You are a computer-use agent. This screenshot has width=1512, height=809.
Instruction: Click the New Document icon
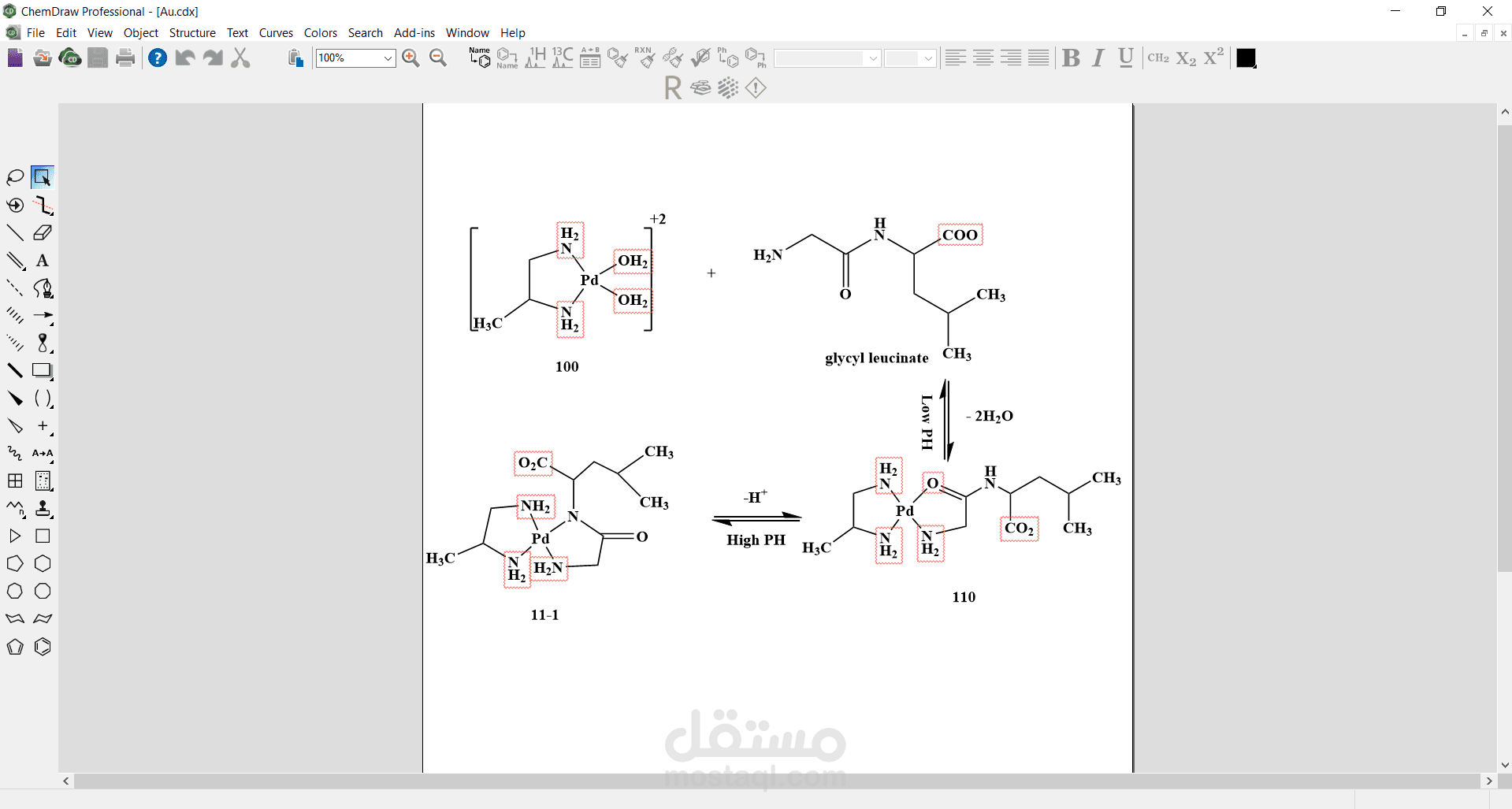point(15,58)
